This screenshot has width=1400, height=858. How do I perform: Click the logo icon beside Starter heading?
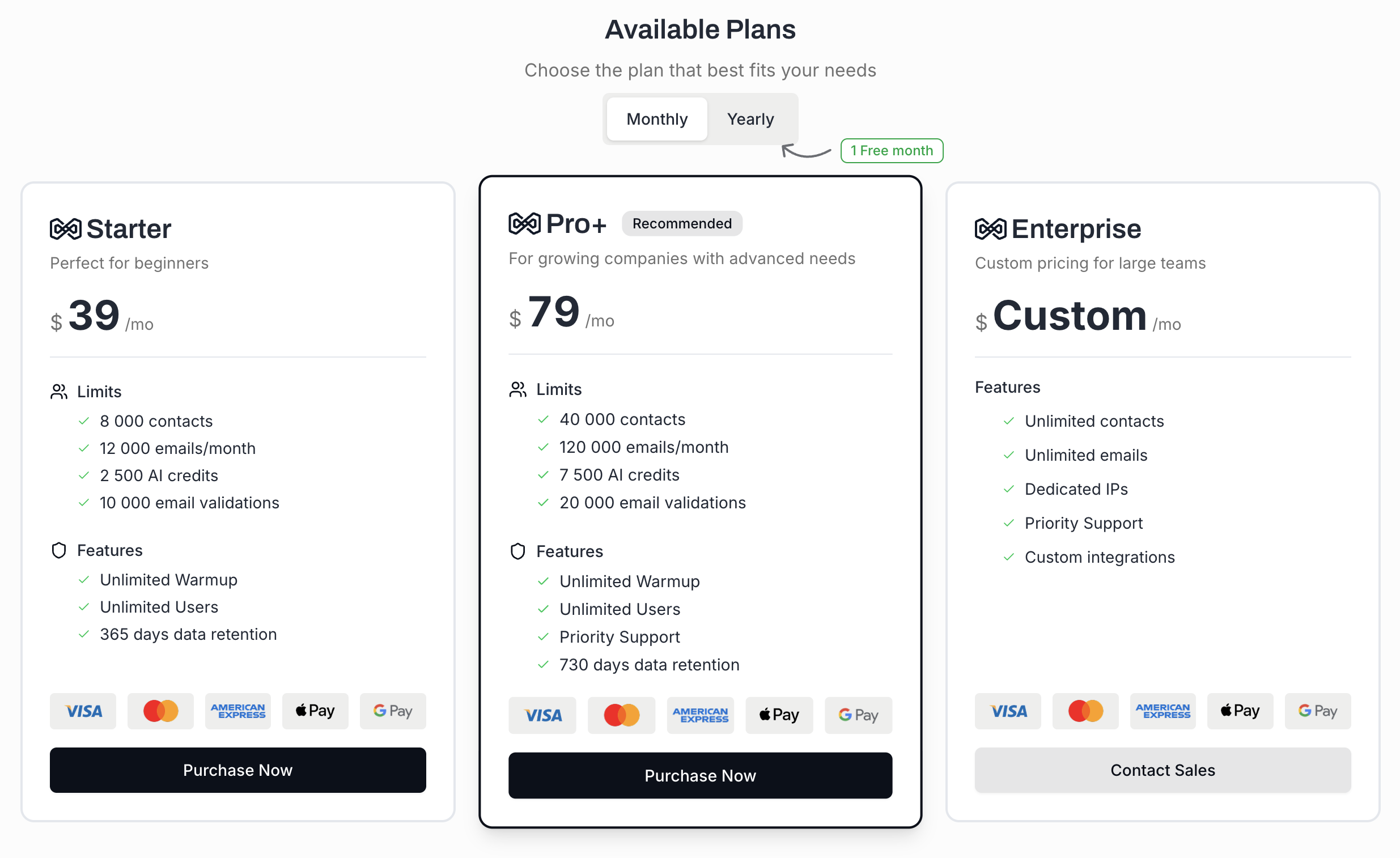click(x=65, y=229)
